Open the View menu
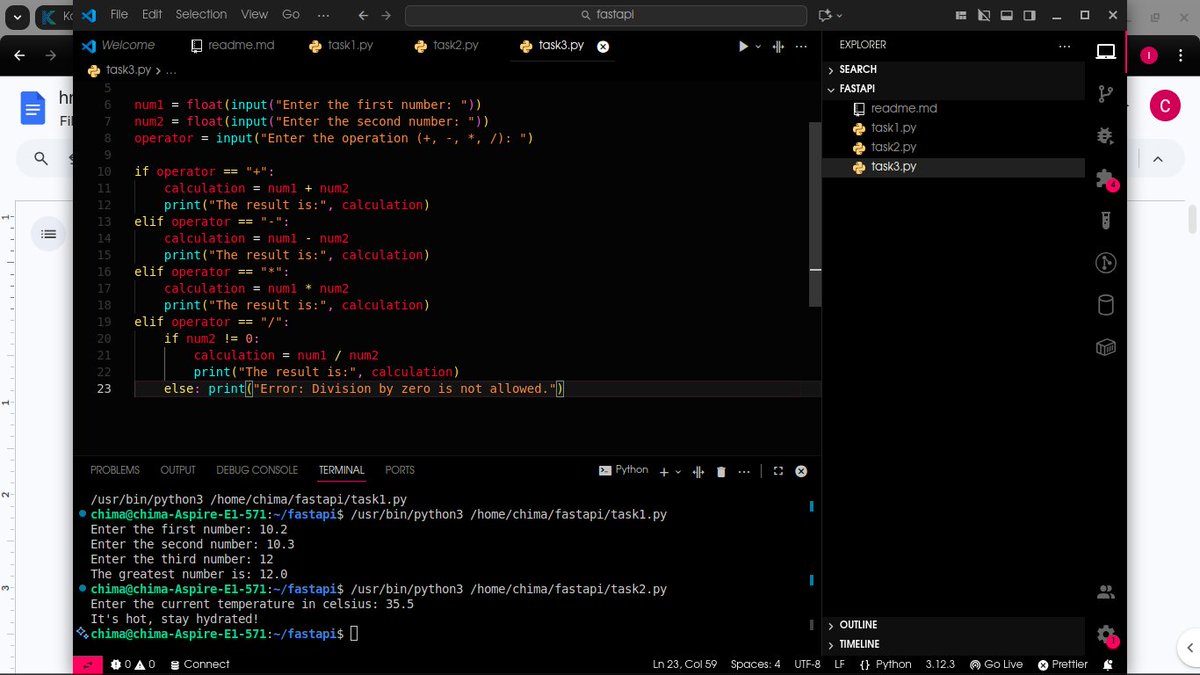This screenshot has height=675, width=1200. click(x=254, y=14)
